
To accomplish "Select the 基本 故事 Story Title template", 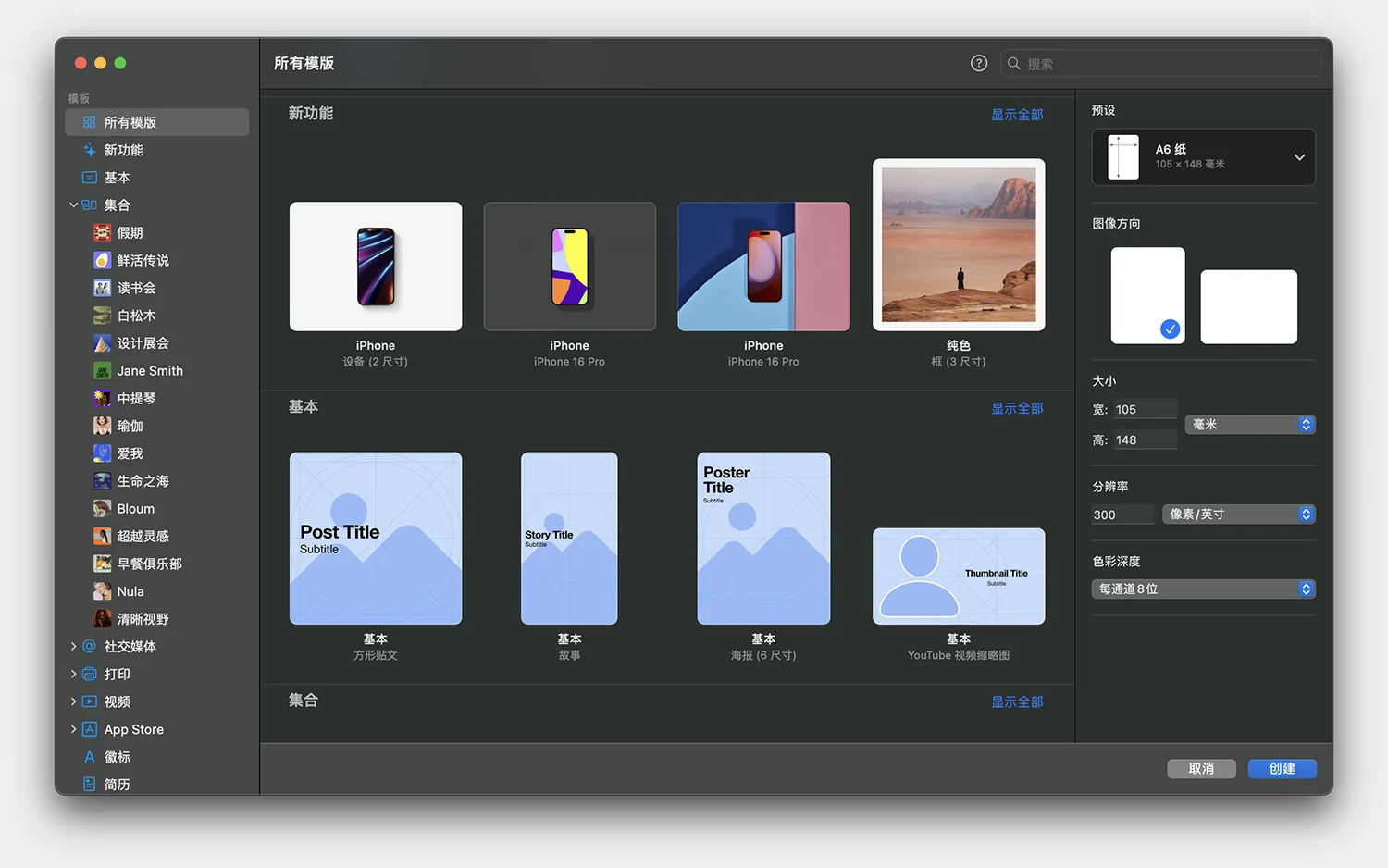I will click(x=569, y=539).
